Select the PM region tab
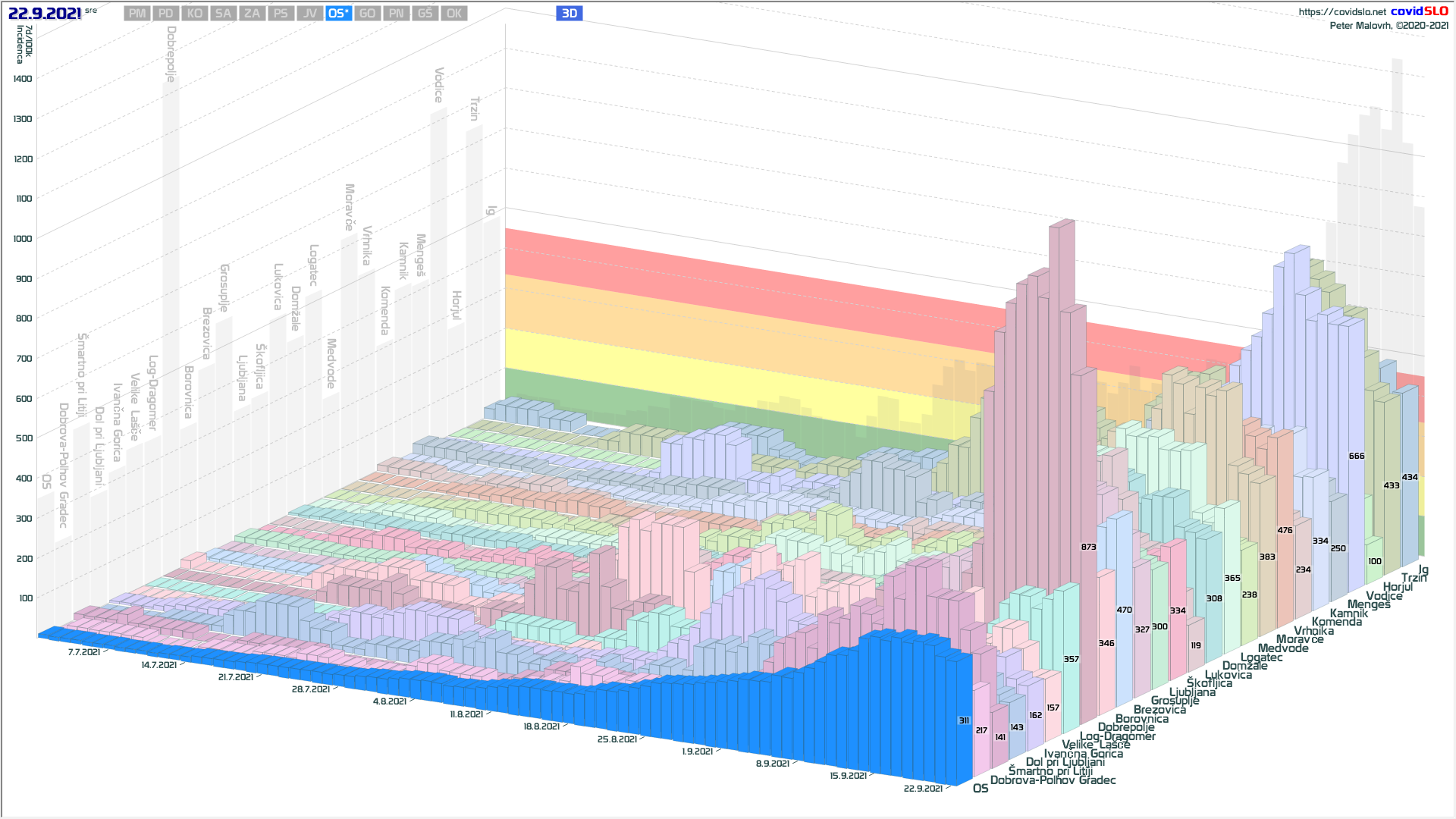Viewport: 1456px width, 819px height. click(137, 14)
